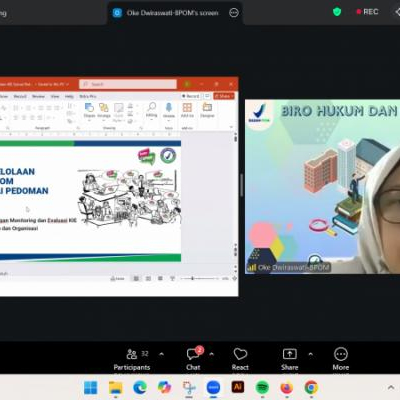Viewport: 400px width, 400px height.
Task: Open Spotify from taskbar
Action: 262,388
